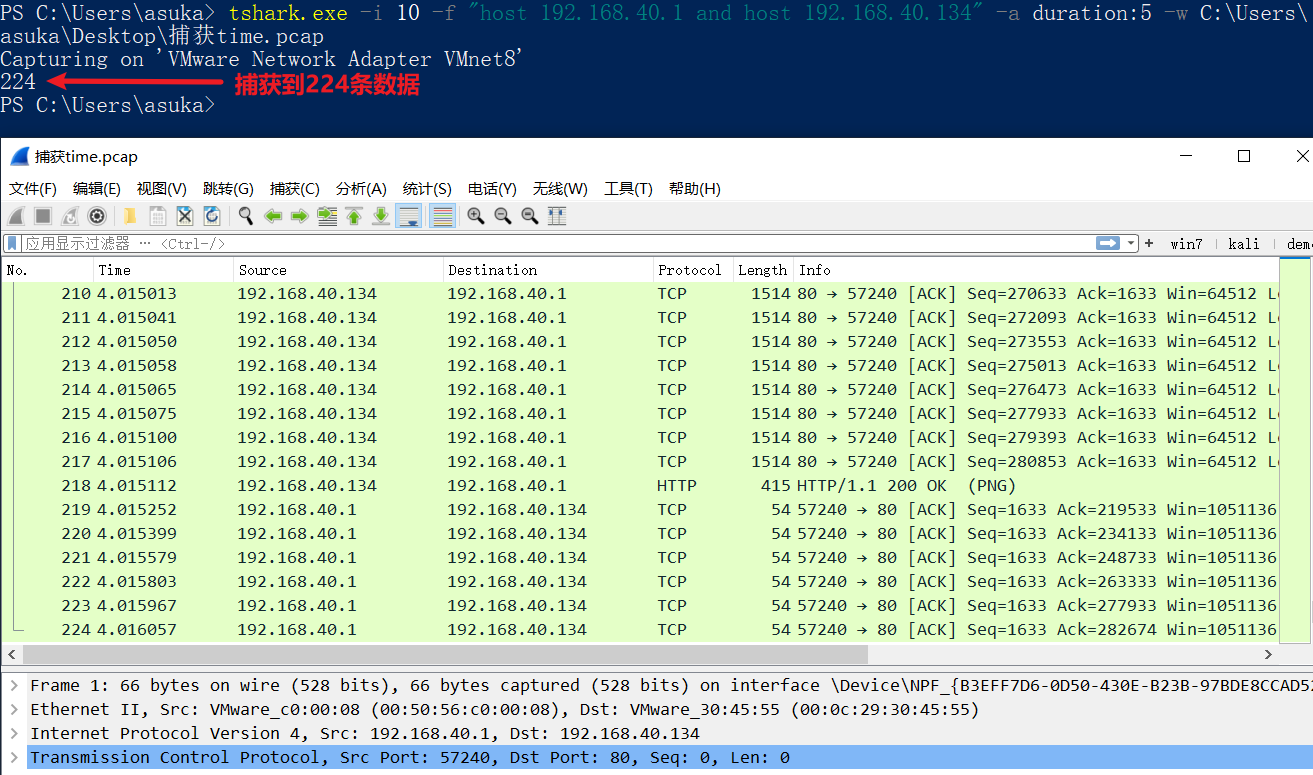Click Resize columns to content icon

coord(557,216)
